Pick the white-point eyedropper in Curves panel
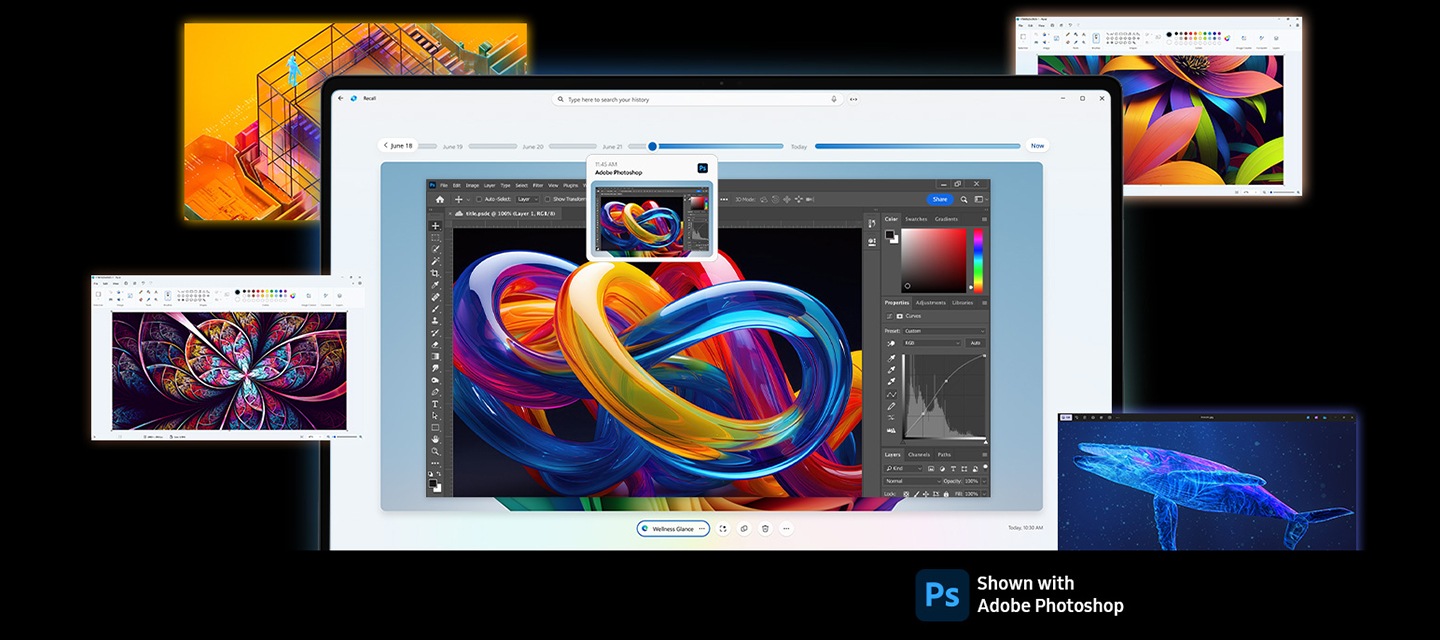This screenshot has height=640, width=1440. 891,381
